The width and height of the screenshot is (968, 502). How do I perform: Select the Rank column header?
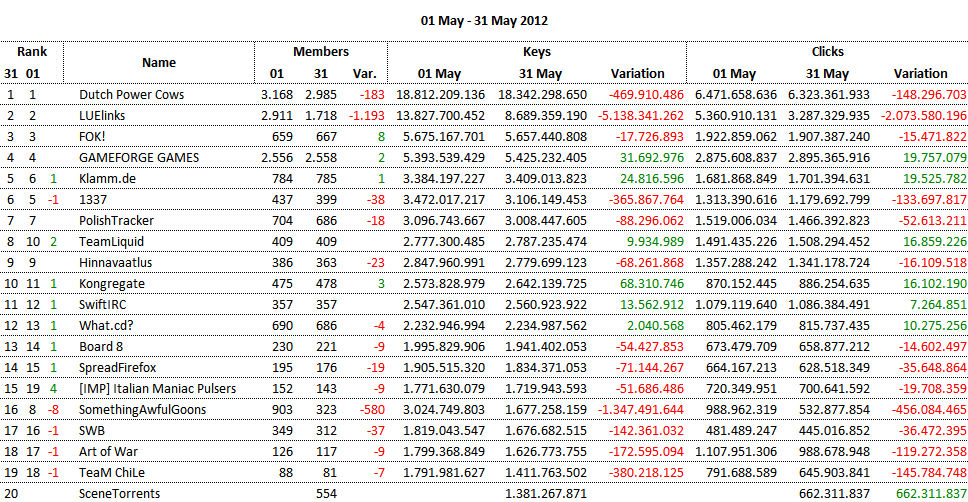(x=32, y=51)
